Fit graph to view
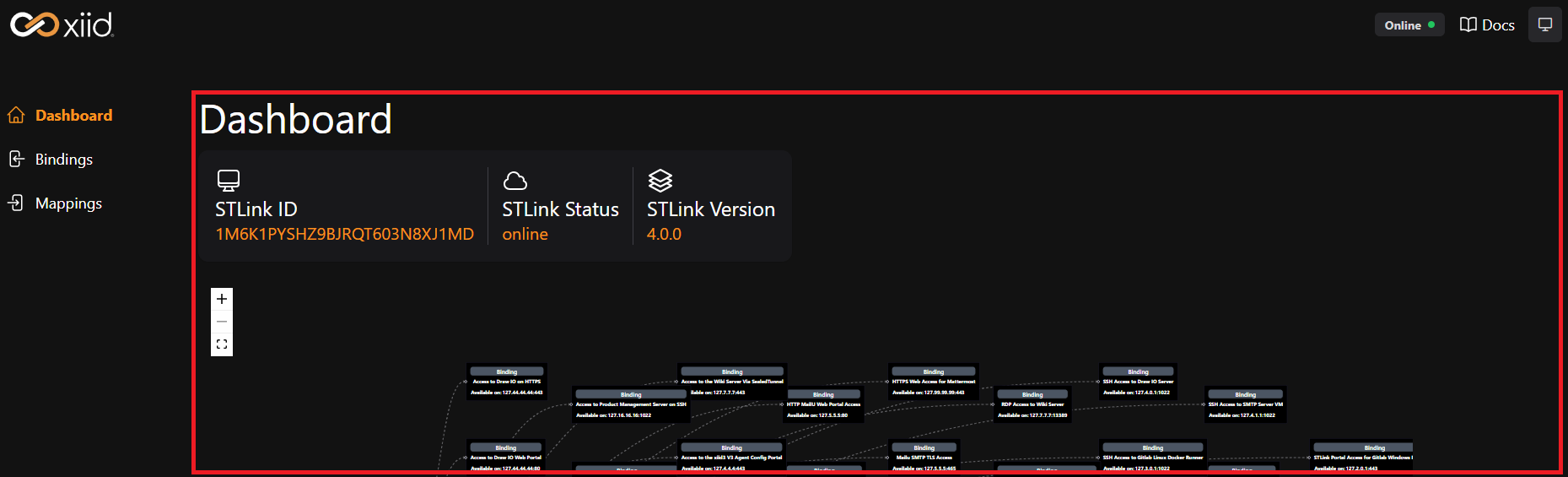Image resolution: width=1568 pixels, height=477 pixels. click(x=222, y=344)
